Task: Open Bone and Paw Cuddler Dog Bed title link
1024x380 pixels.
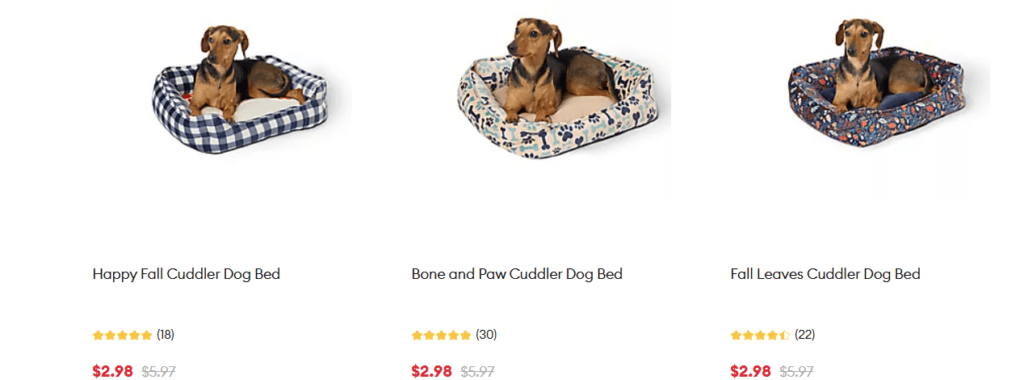Action: 517,274
